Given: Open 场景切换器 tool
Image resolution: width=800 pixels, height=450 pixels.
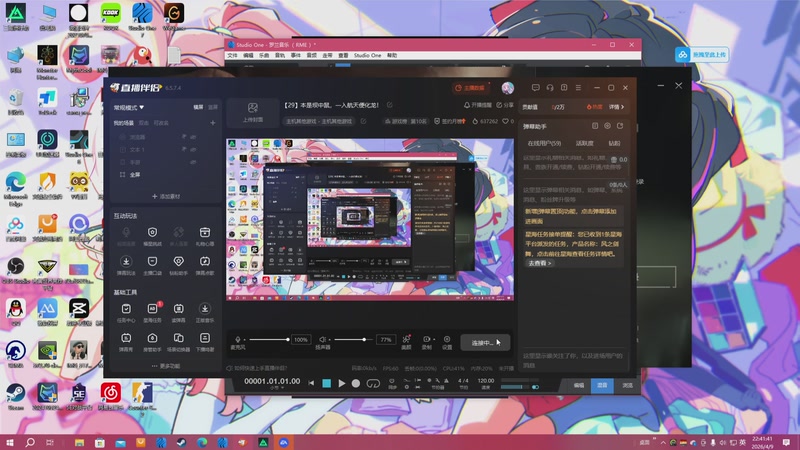Looking at the screenshot, I should [178, 342].
